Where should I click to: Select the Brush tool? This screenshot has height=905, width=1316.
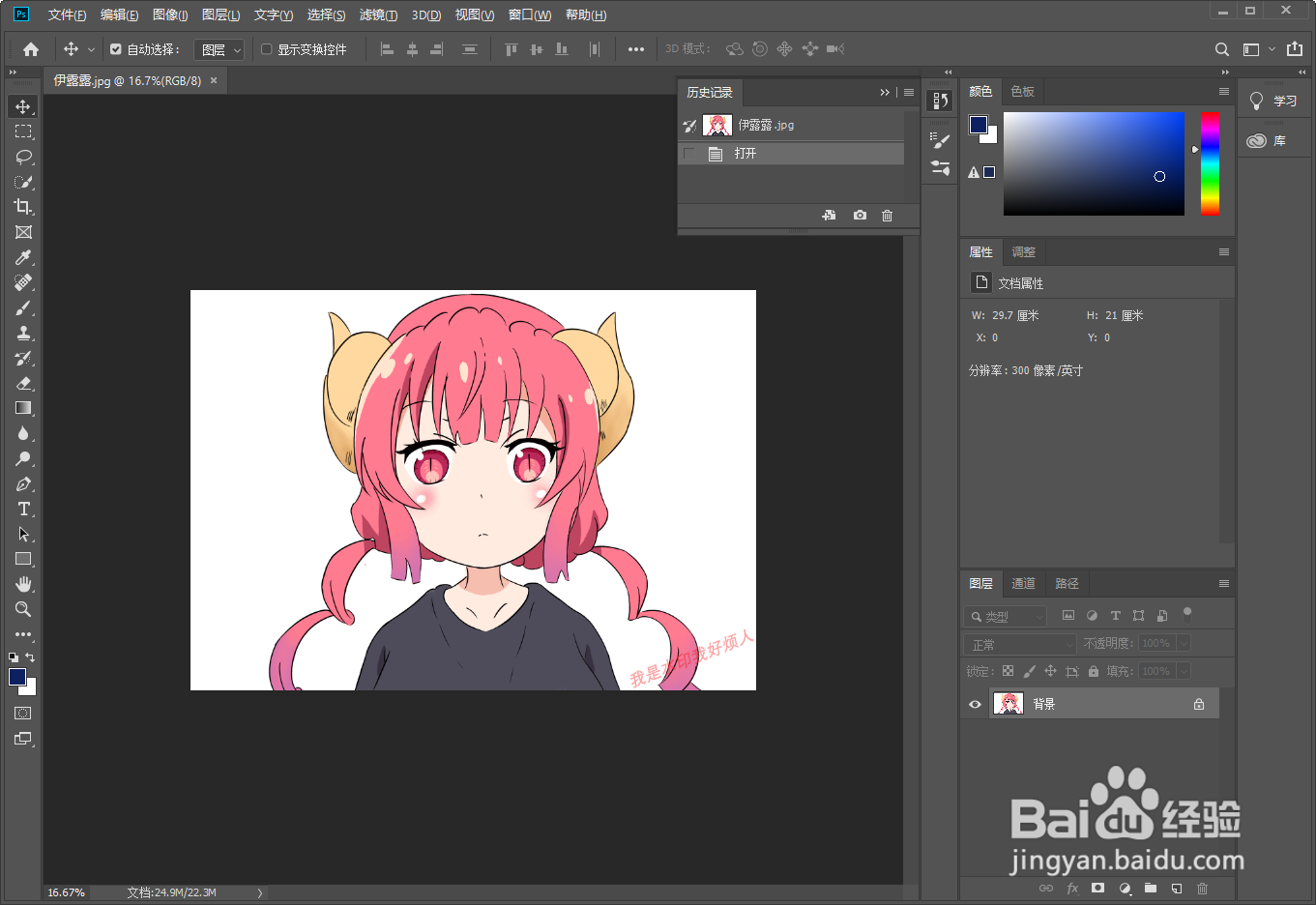[23, 307]
